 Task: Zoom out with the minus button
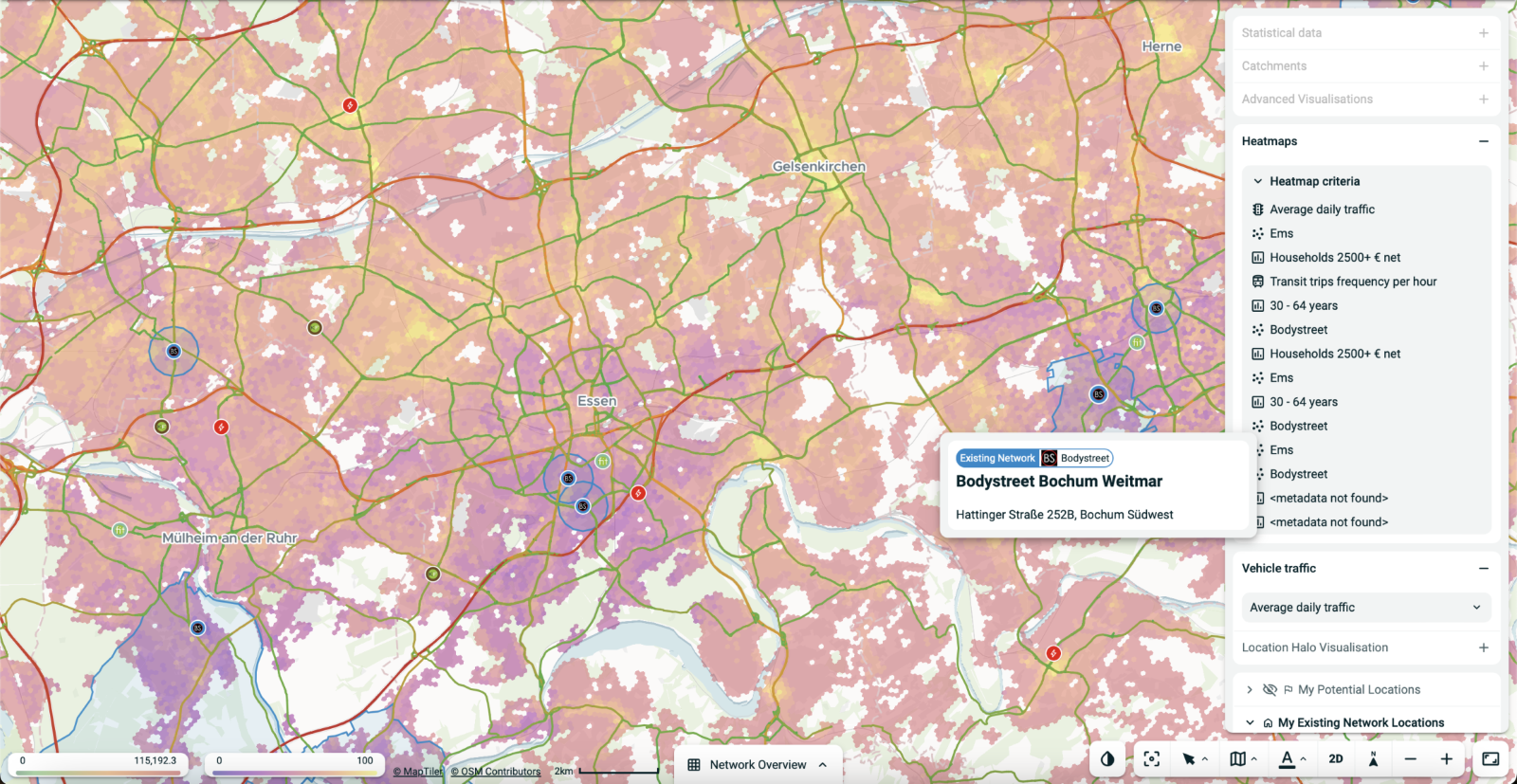(x=1411, y=759)
